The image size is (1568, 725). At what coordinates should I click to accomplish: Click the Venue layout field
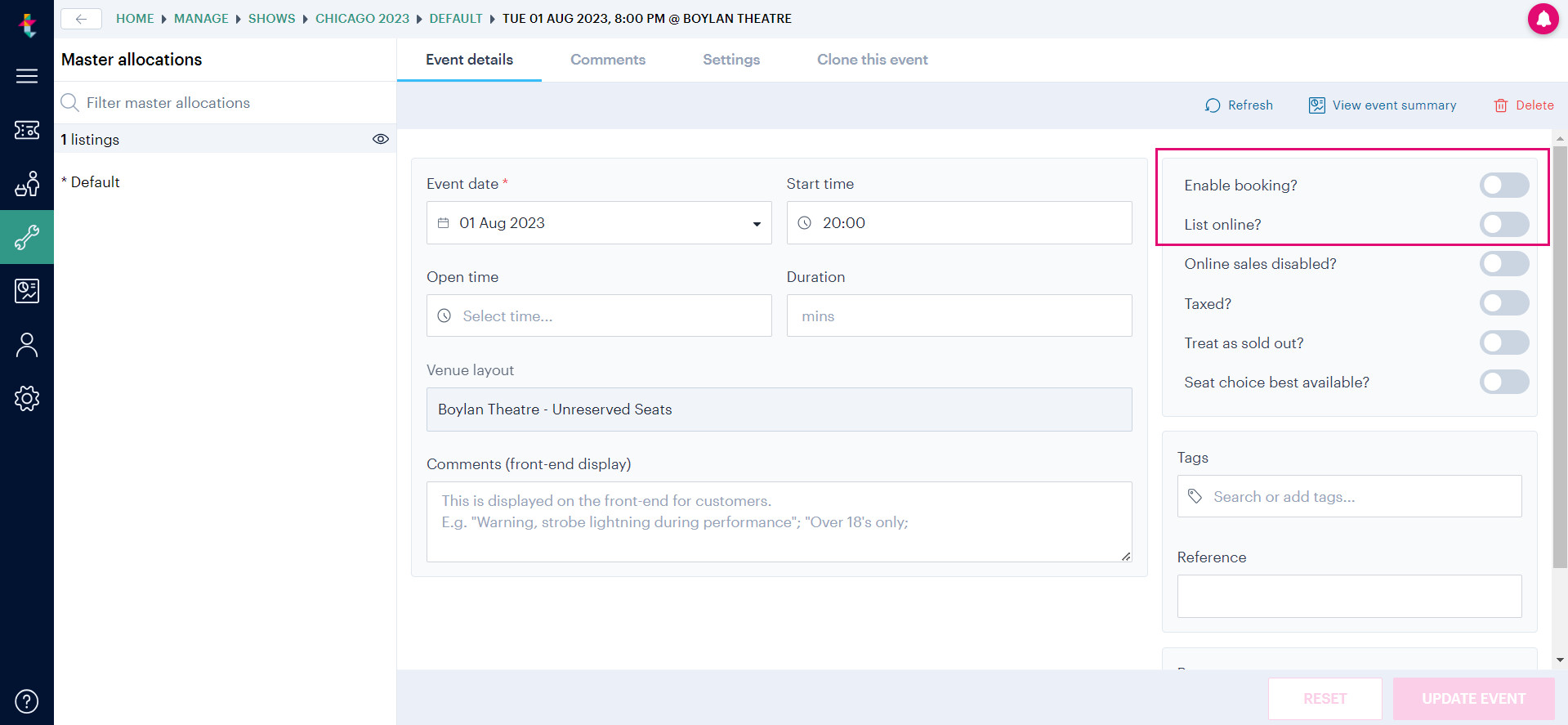pyautogui.click(x=779, y=409)
